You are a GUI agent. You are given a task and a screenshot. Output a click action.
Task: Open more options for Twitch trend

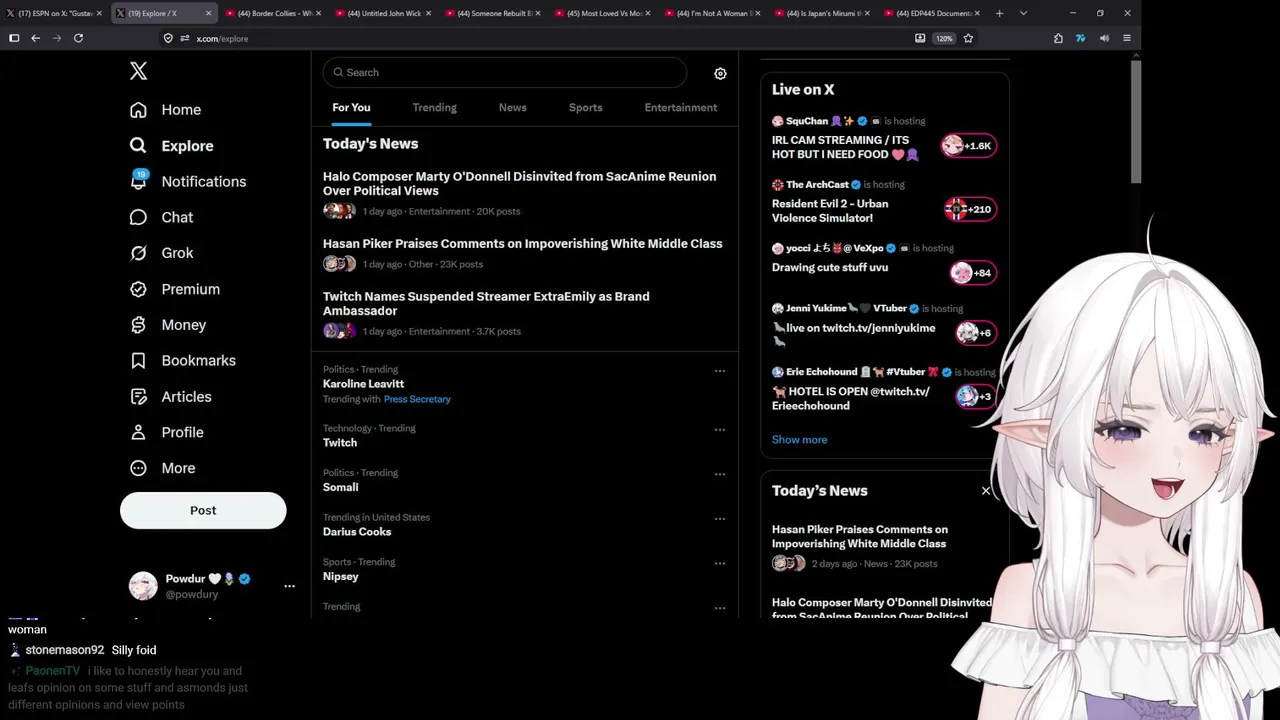pos(719,430)
